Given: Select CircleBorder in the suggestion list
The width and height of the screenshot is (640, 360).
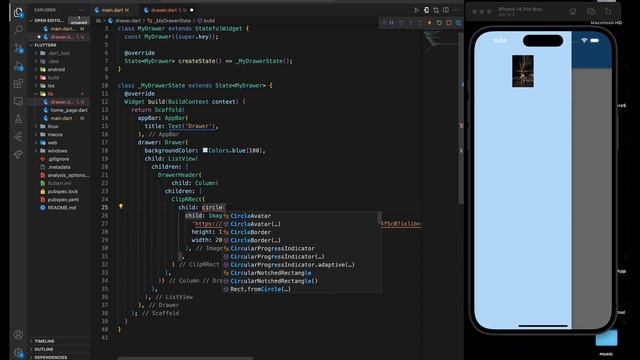Looking at the screenshot, I should [250, 232].
